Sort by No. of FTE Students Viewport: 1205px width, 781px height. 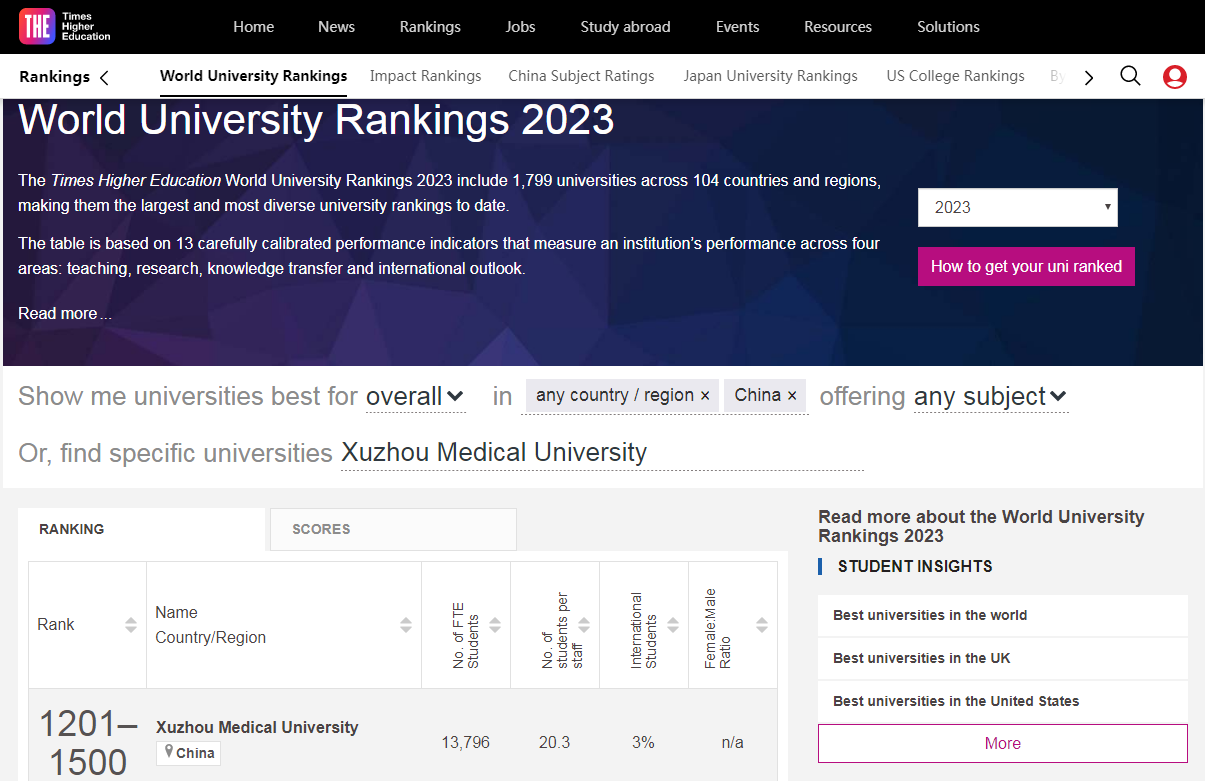pyautogui.click(x=495, y=625)
